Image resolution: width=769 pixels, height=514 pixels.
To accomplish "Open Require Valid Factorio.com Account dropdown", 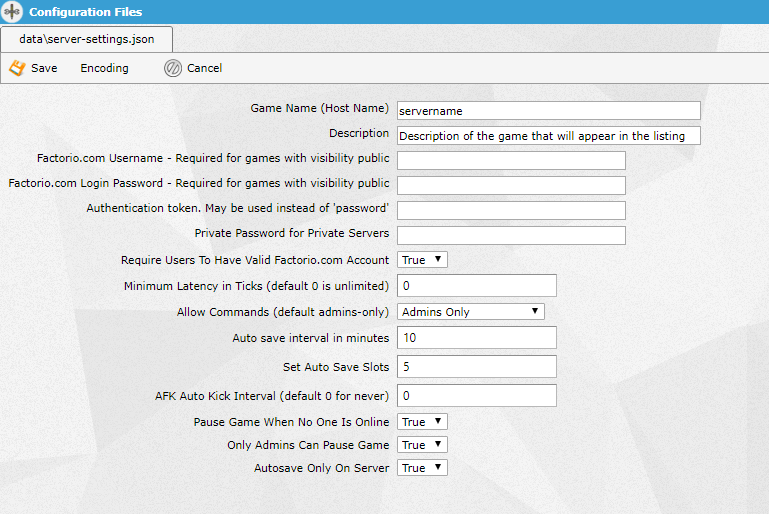I will [x=422, y=260].
